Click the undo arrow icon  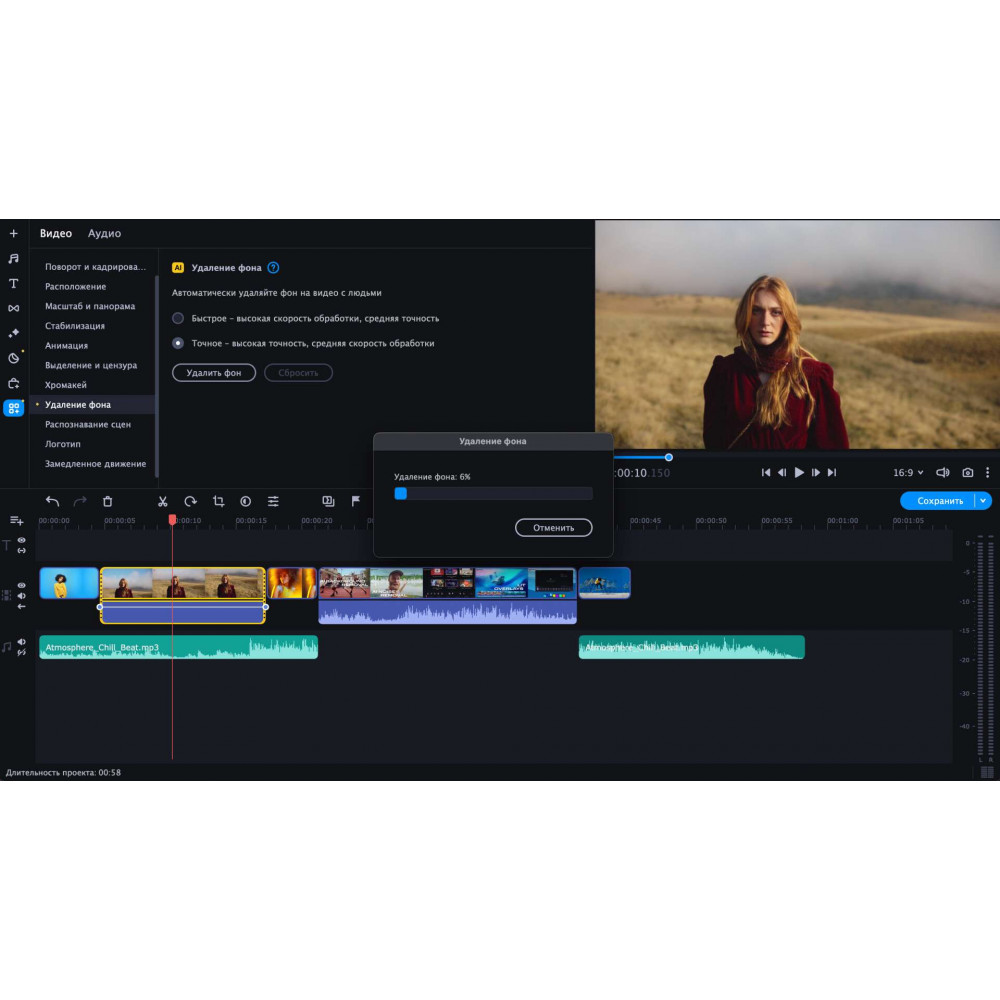(52, 501)
